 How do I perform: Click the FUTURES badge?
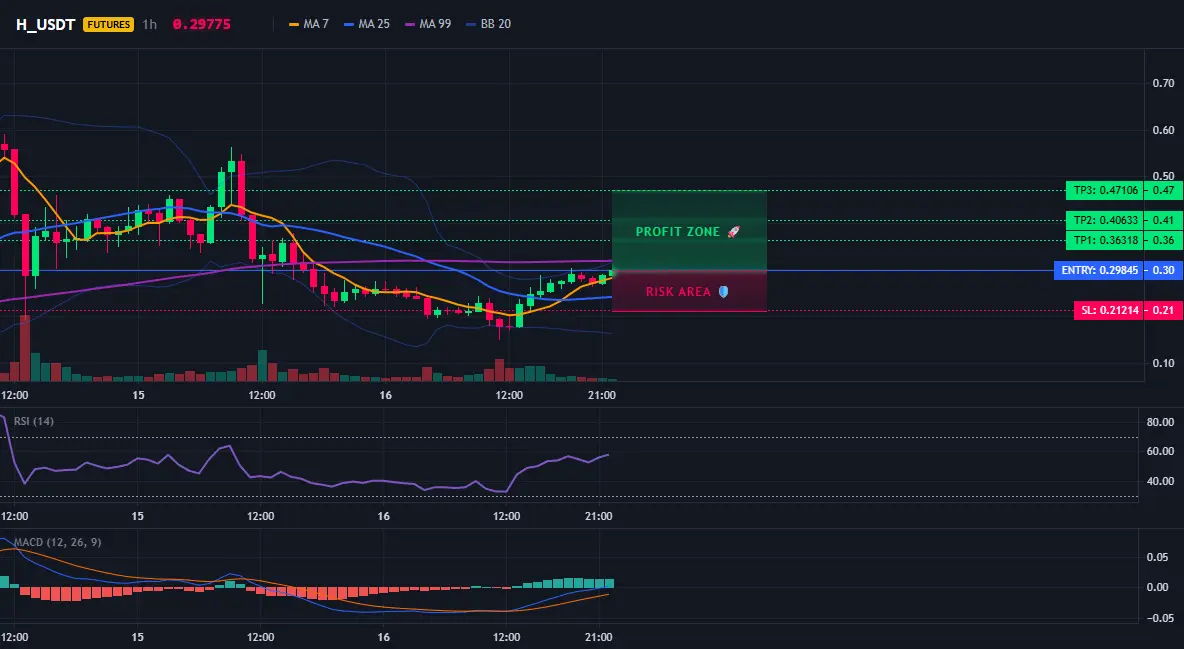click(x=109, y=24)
